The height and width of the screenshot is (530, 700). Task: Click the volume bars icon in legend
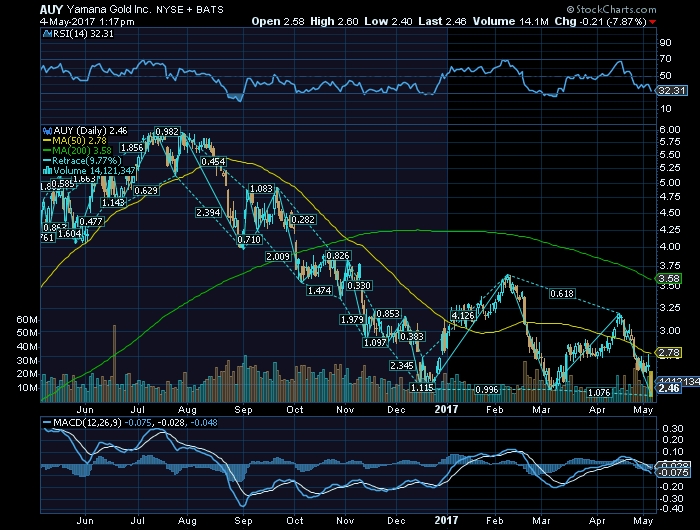click(x=47, y=171)
